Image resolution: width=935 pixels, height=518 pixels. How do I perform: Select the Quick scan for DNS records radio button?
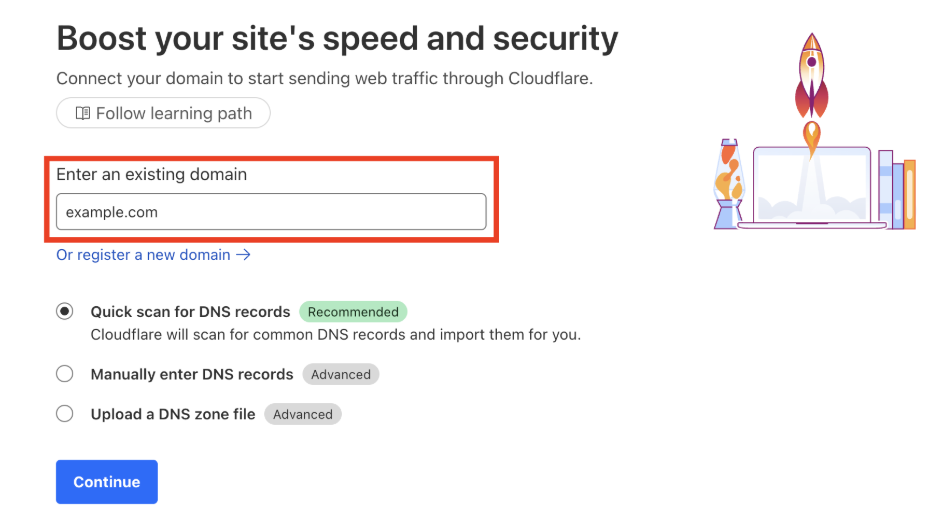coord(65,312)
